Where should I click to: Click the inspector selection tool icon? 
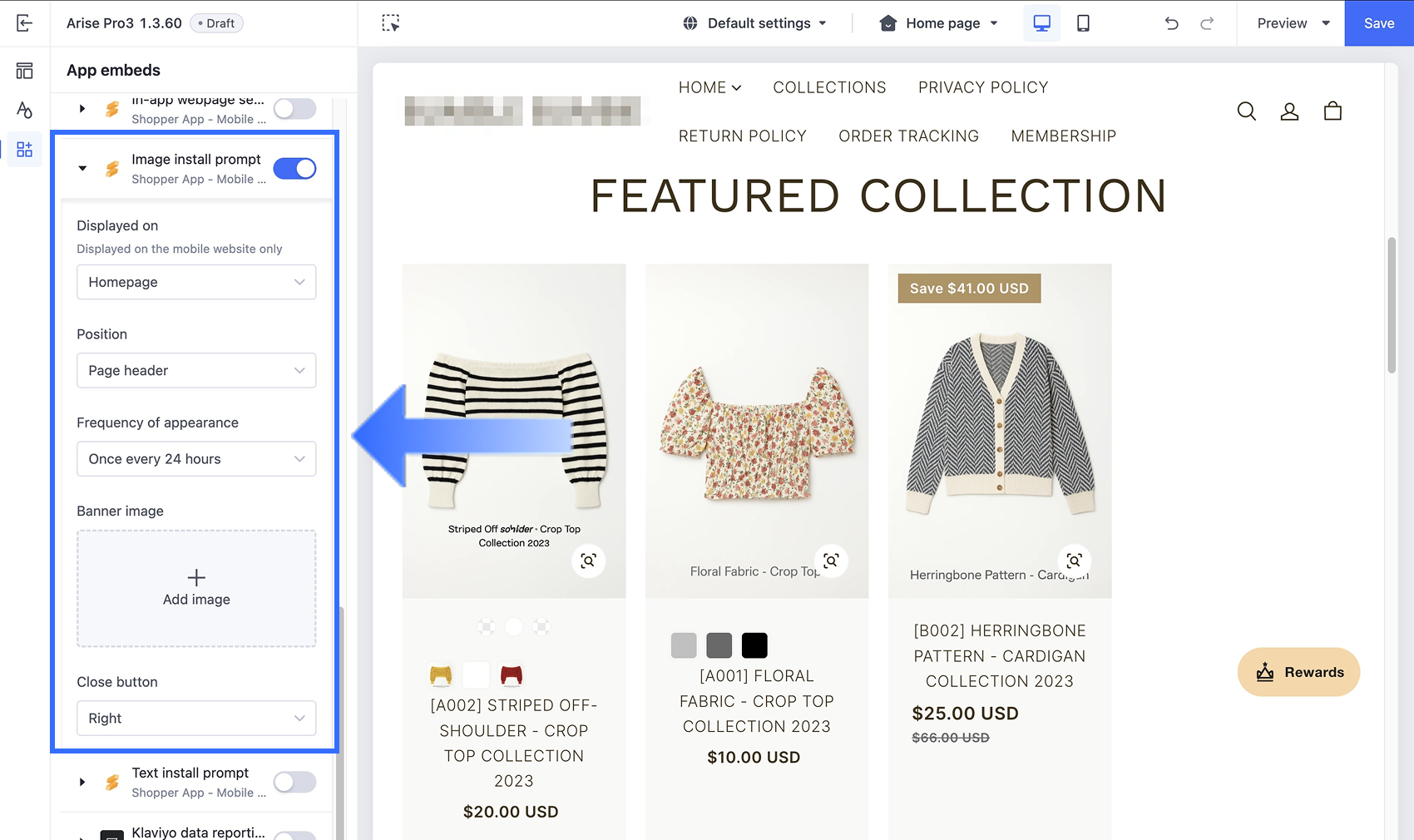tap(390, 23)
